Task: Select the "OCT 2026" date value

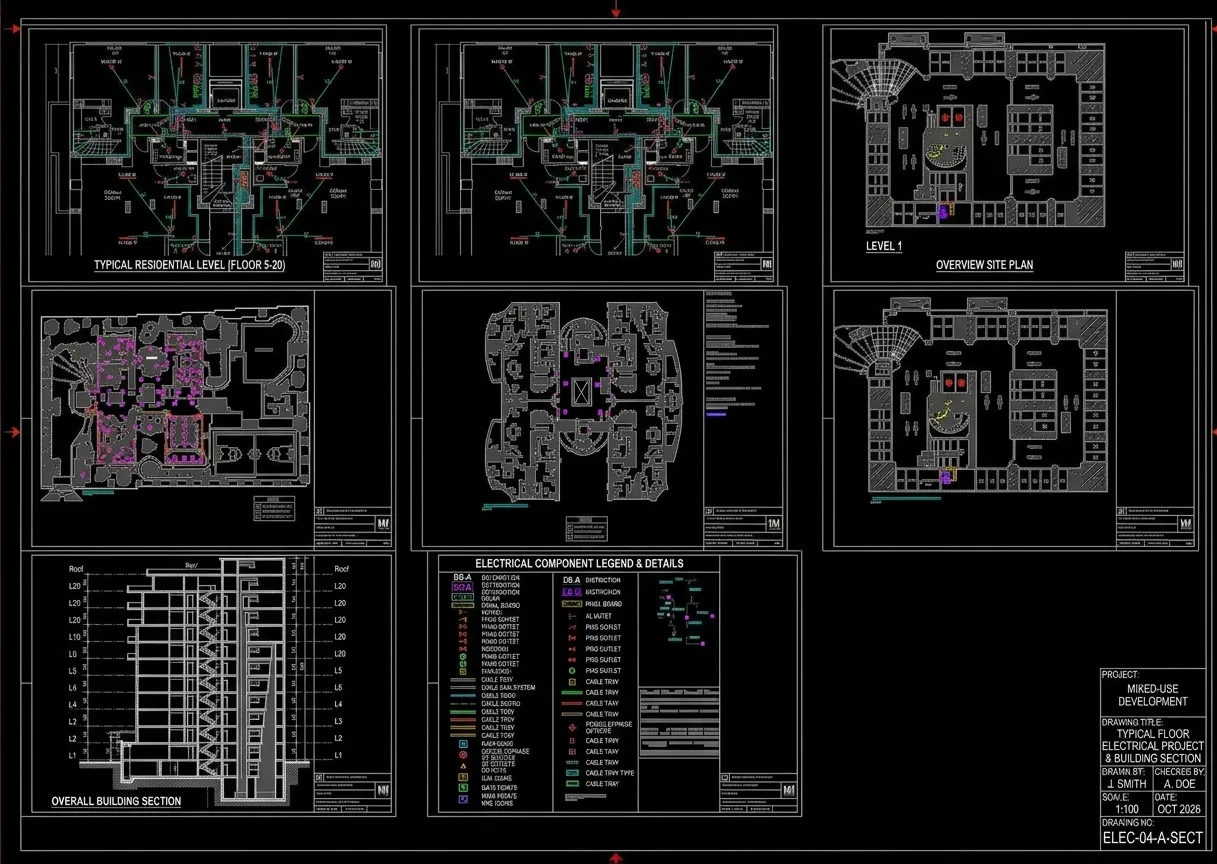Action: click(x=1179, y=810)
